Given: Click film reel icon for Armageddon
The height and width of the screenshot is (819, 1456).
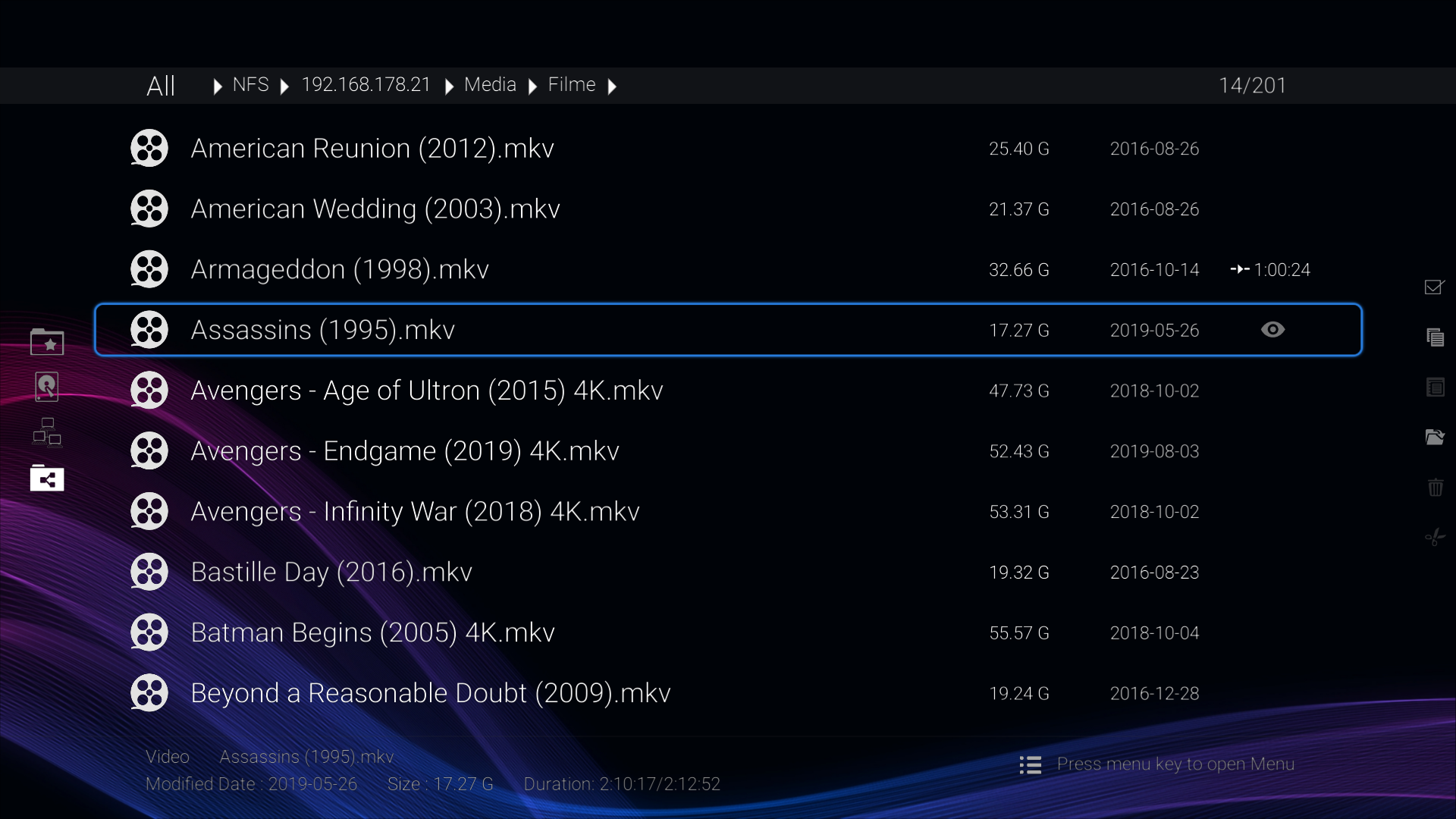Looking at the screenshot, I should (x=149, y=269).
